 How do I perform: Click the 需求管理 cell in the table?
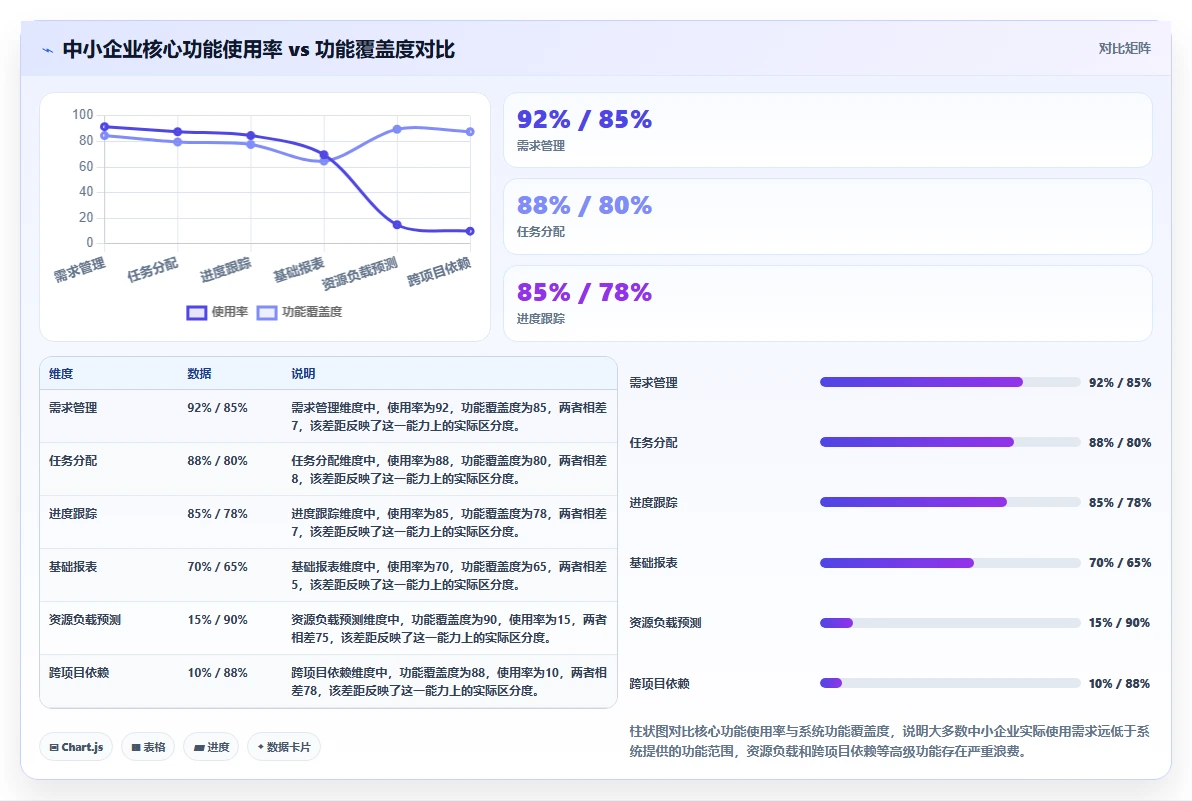pyautogui.click(x=73, y=408)
